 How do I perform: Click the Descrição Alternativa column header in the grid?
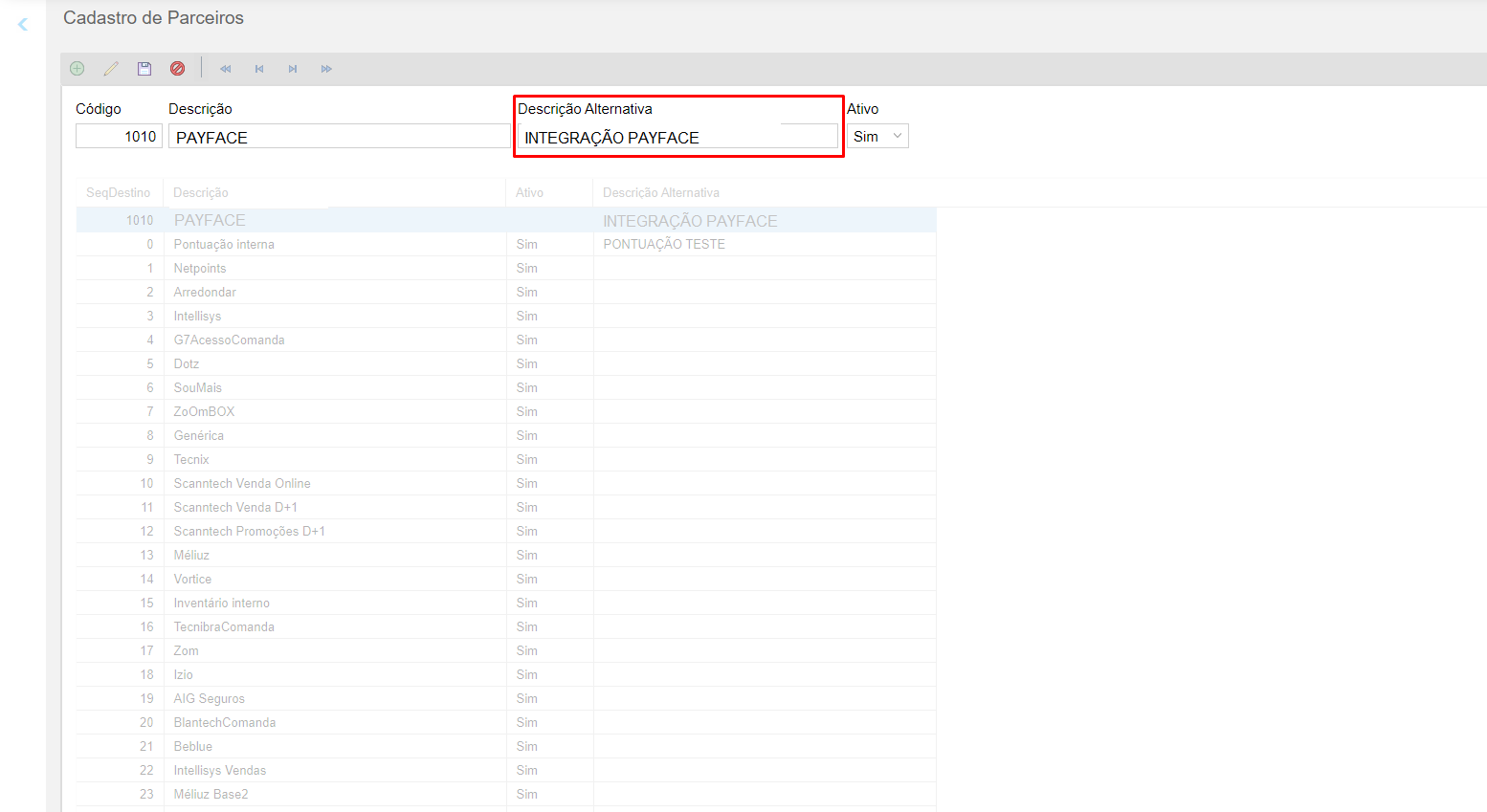[765, 192]
